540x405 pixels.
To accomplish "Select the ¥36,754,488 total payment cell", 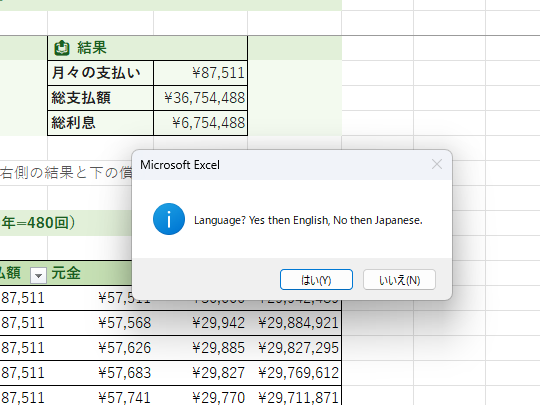I will (200, 98).
